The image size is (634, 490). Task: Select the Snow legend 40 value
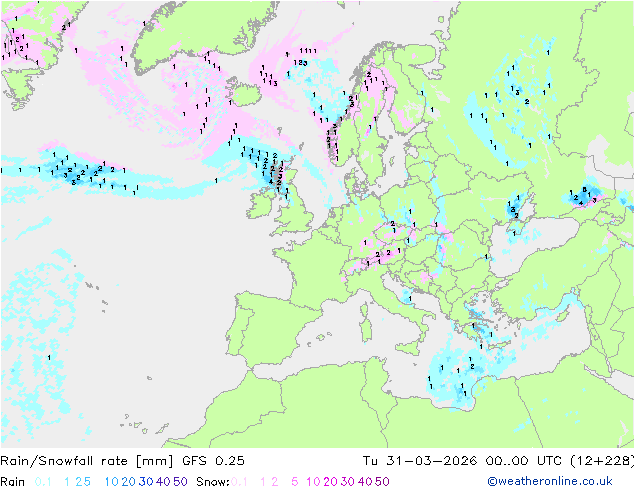pos(365,482)
